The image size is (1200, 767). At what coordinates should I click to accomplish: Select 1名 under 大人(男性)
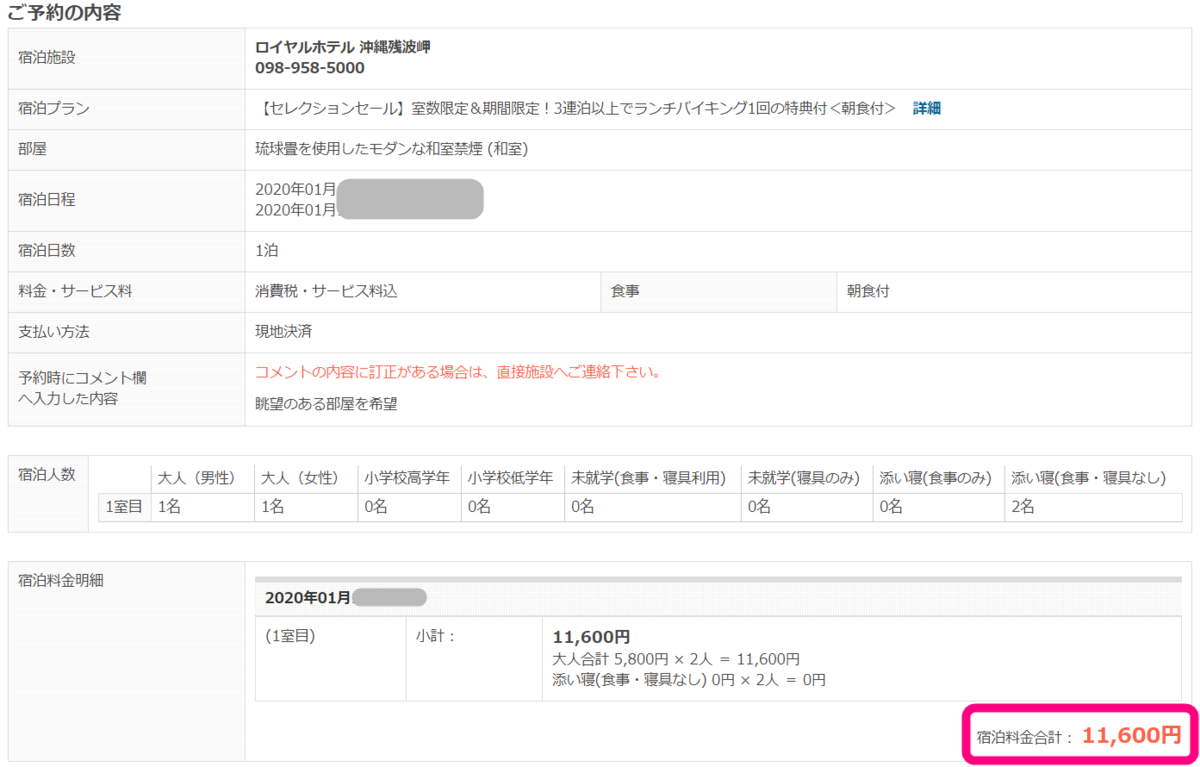(168, 507)
